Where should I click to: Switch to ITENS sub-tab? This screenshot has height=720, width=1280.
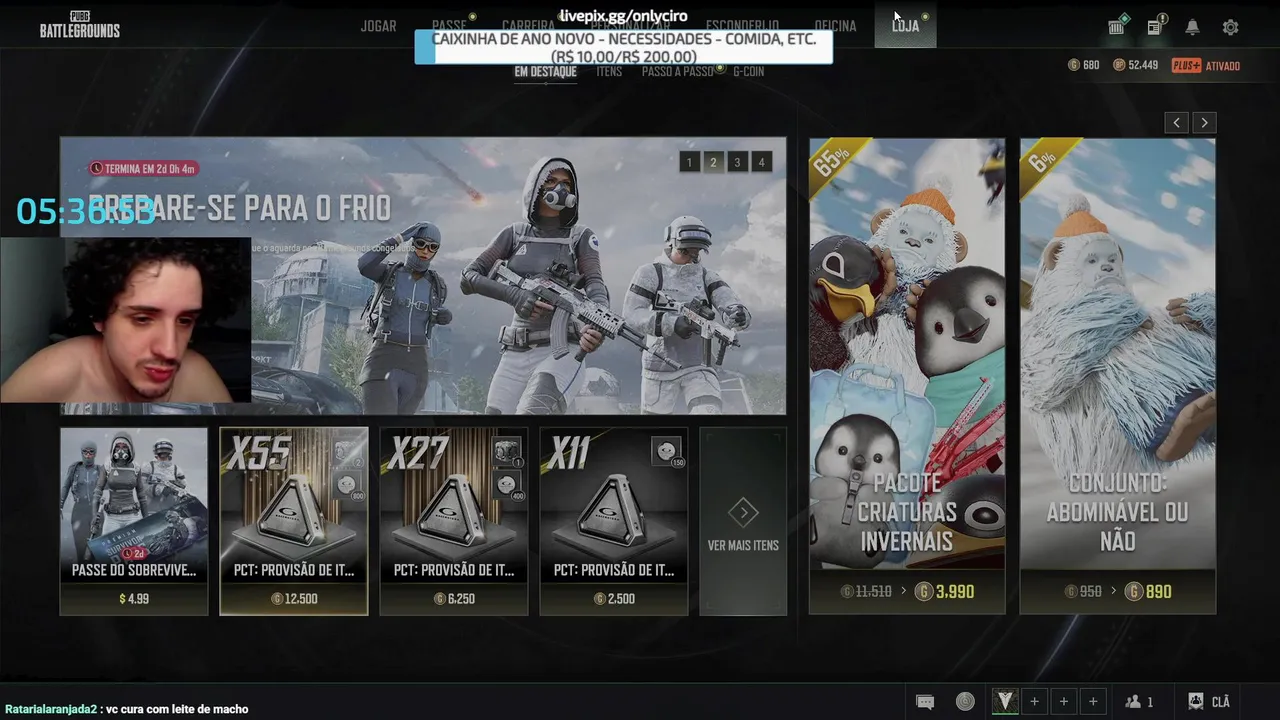point(609,72)
